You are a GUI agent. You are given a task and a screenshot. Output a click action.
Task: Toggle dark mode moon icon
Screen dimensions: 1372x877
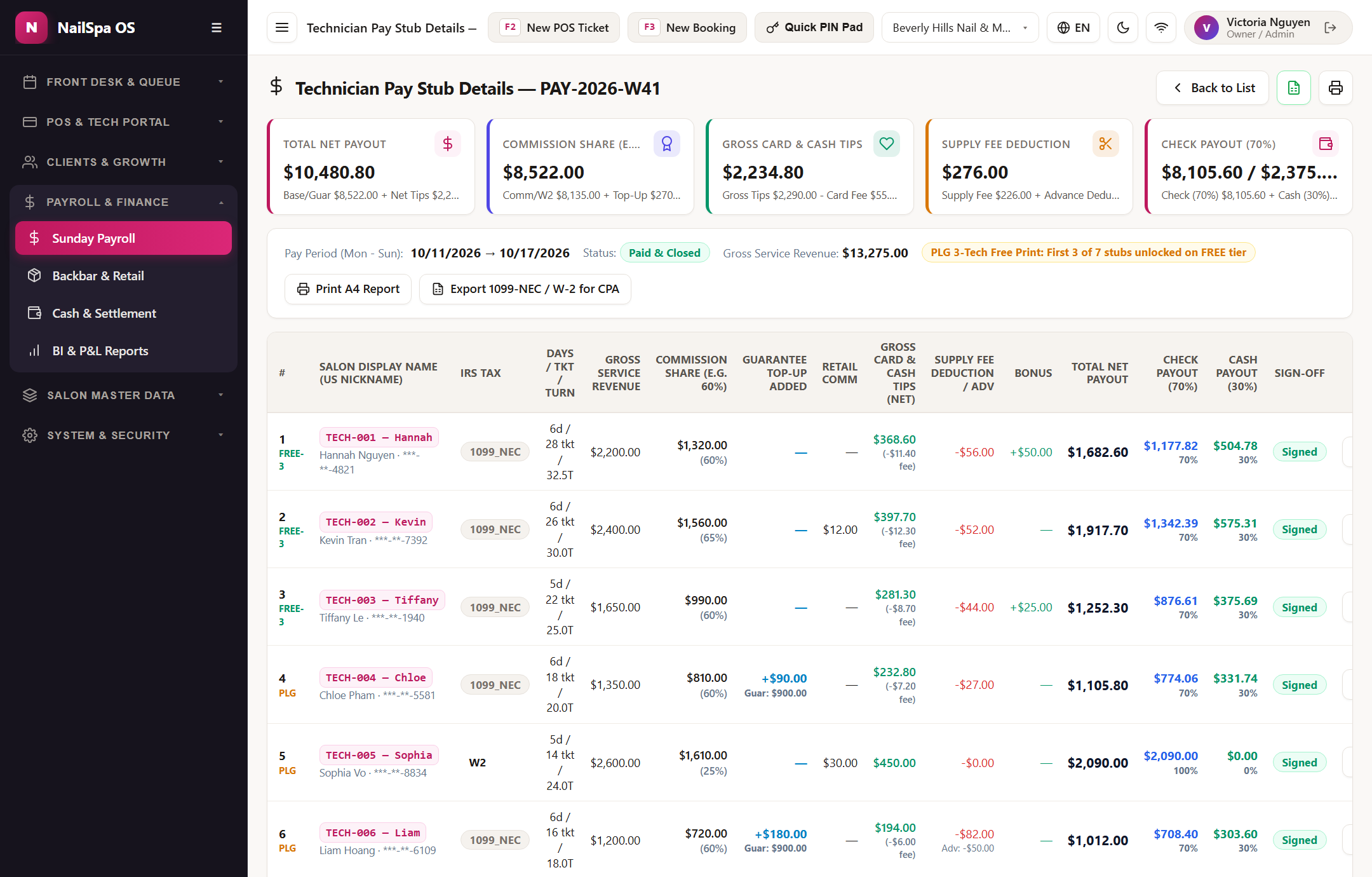pyautogui.click(x=1123, y=27)
